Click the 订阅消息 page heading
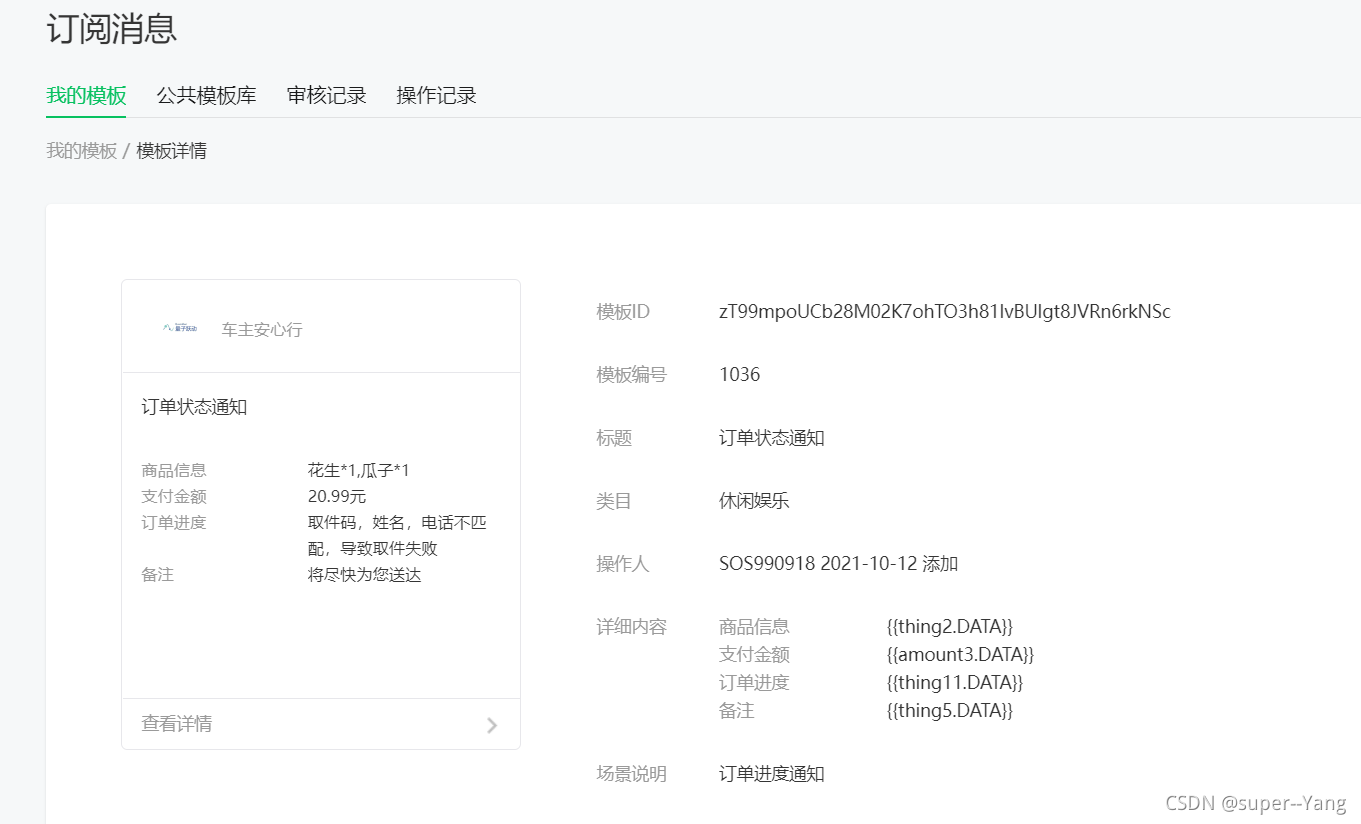Viewport: 1361px width, 824px height. [x=112, y=28]
